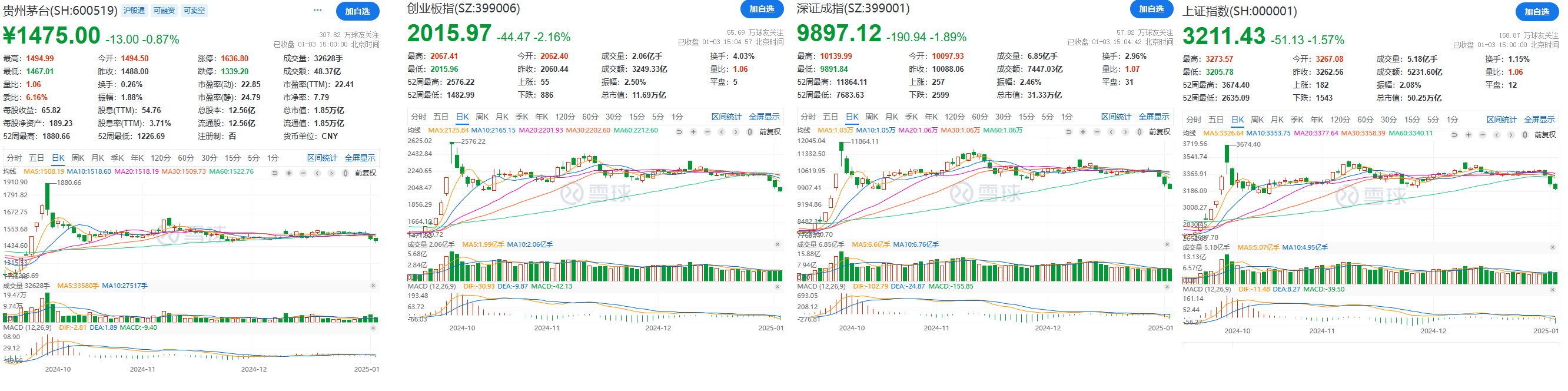Open 区间统计 for the 创业板指 chart
Image resolution: width=1568 pixels, height=391 pixels.
(726, 117)
